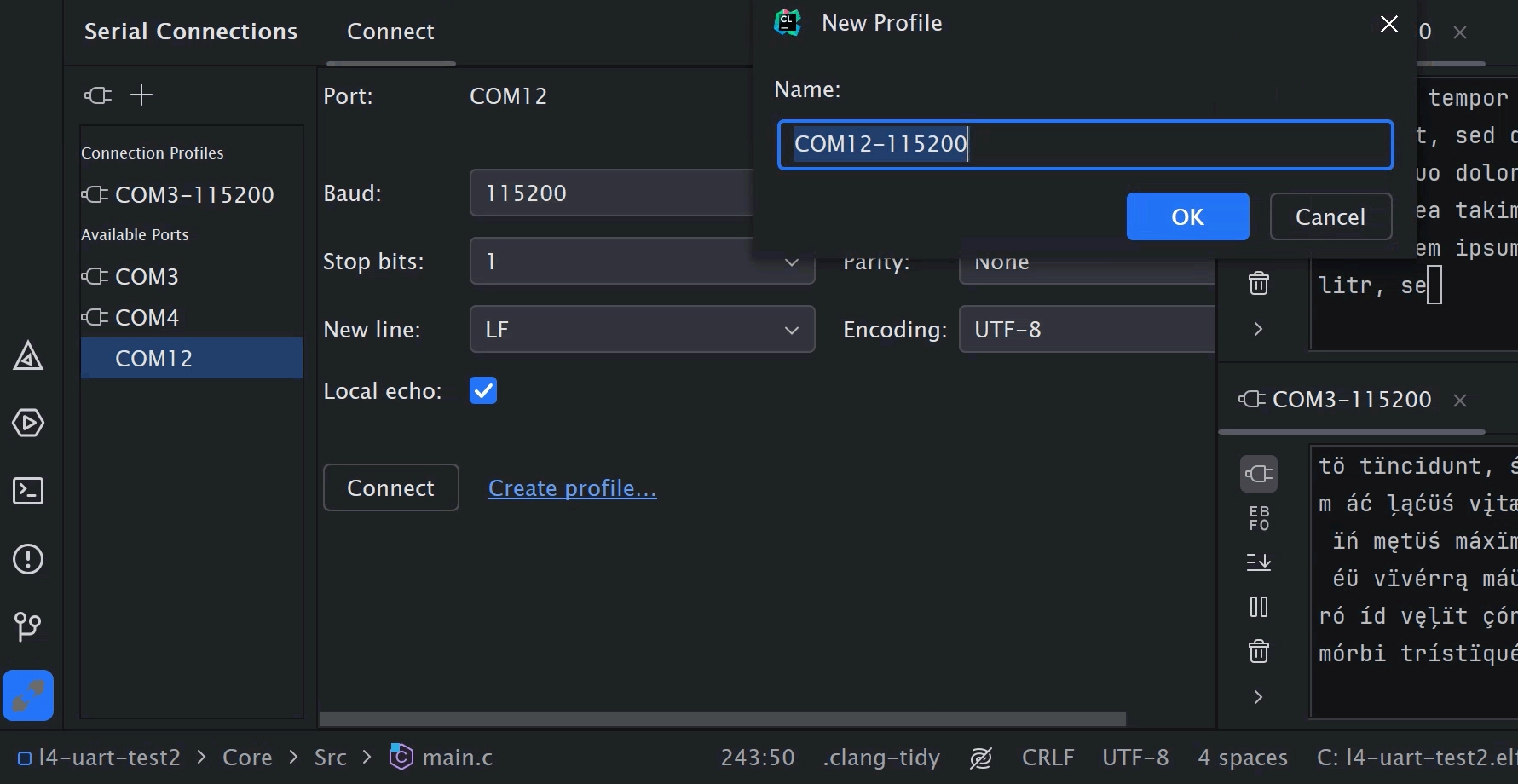Open the Stop bits dropdown
1518x784 pixels.
click(x=642, y=261)
